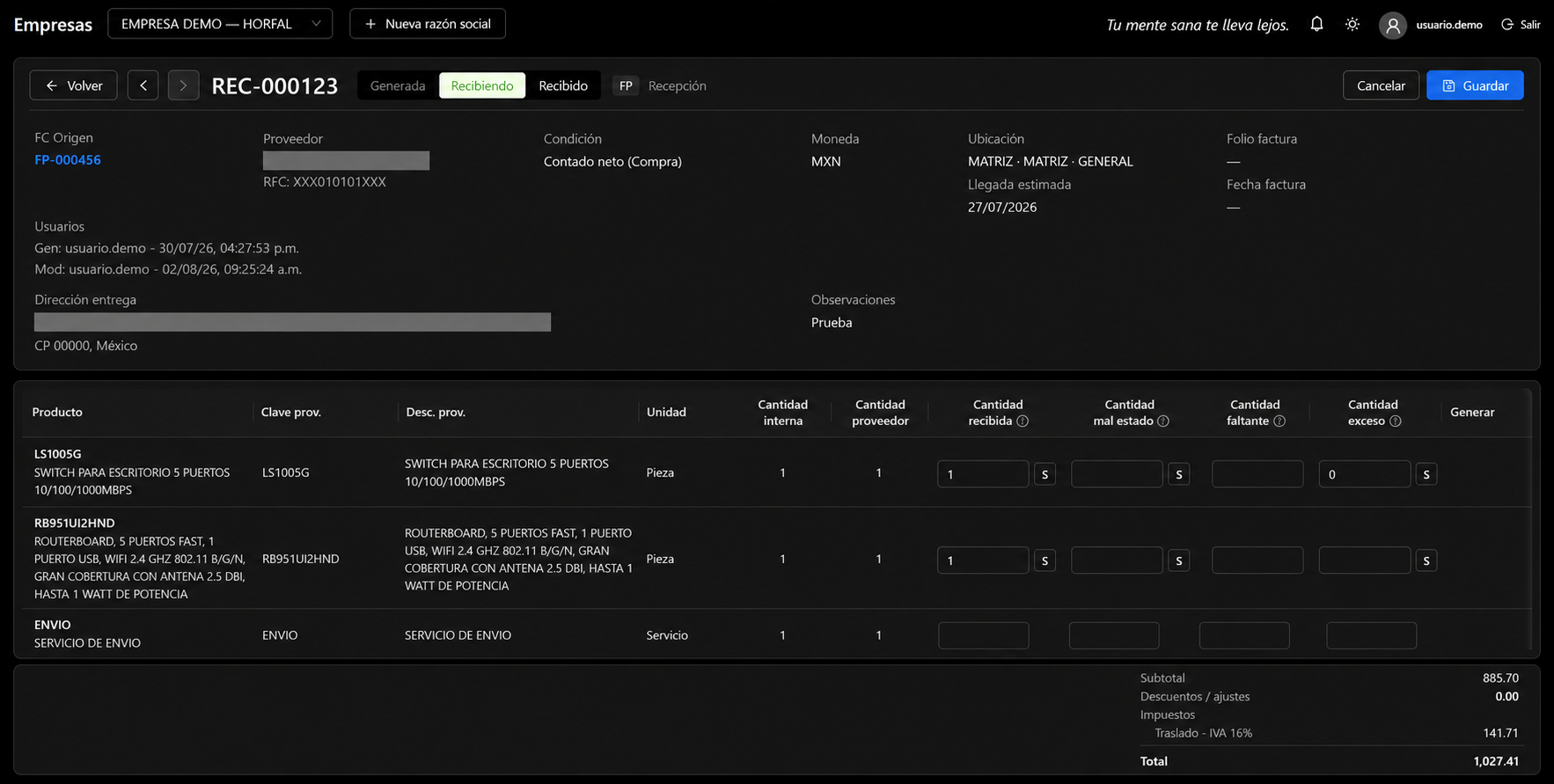The width and height of the screenshot is (1554, 784).
Task: Go to next record chevron
Action: (183, 85)
